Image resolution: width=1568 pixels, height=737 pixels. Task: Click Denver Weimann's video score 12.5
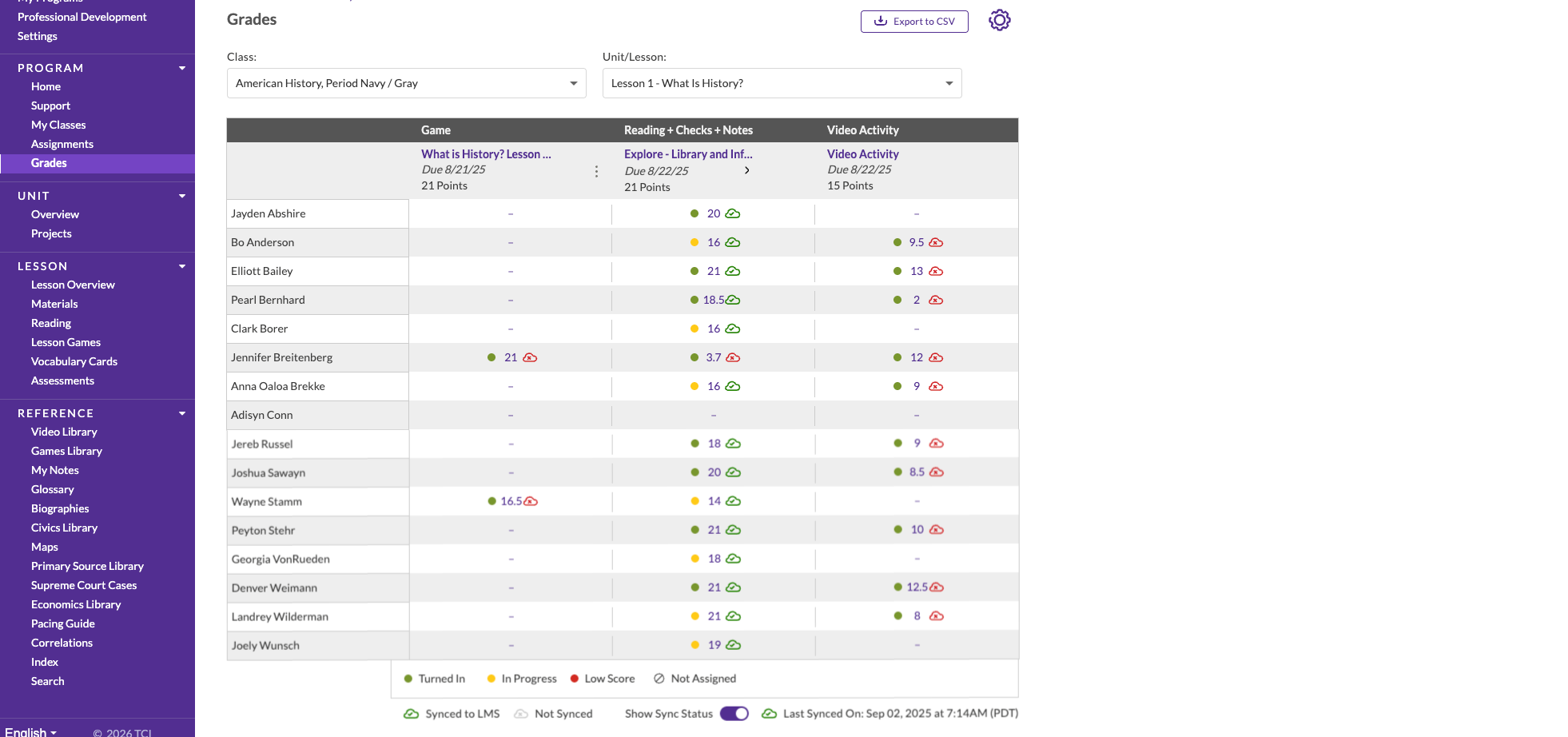[917, 588]
